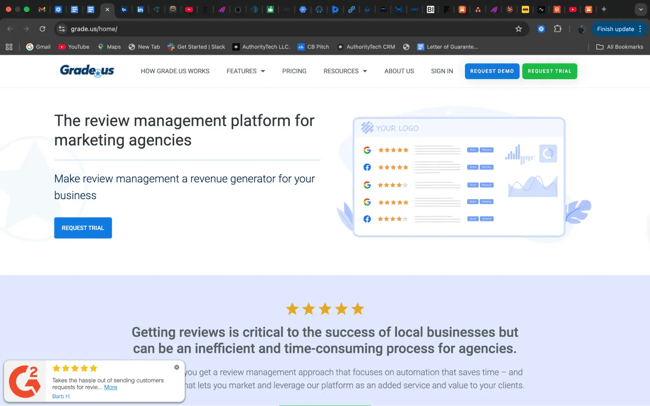
Task: Bookmark this page with the star icon
Action: (518, 29)
